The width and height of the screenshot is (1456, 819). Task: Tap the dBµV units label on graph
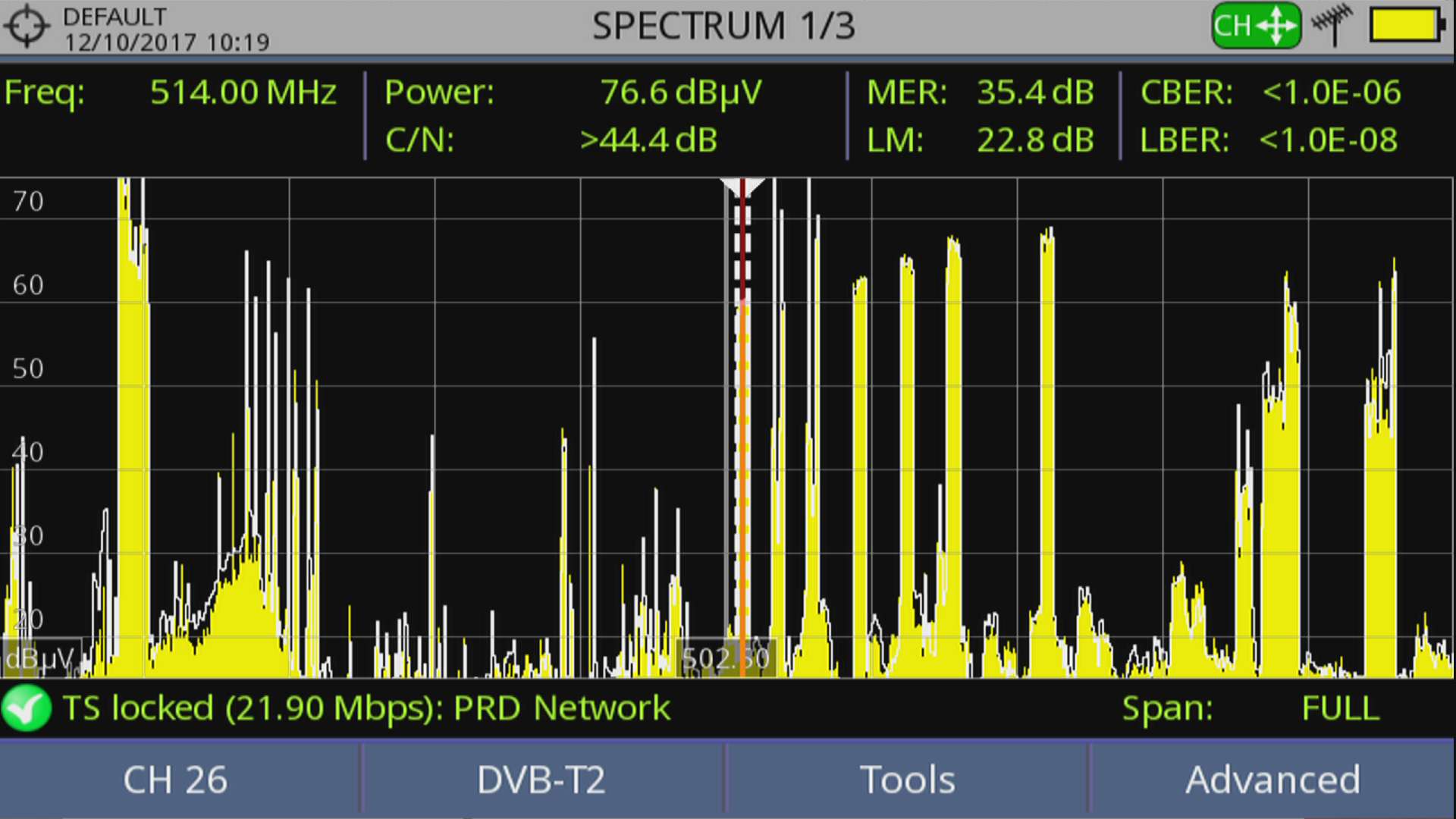pyautogui.click(x=39, y=658)
